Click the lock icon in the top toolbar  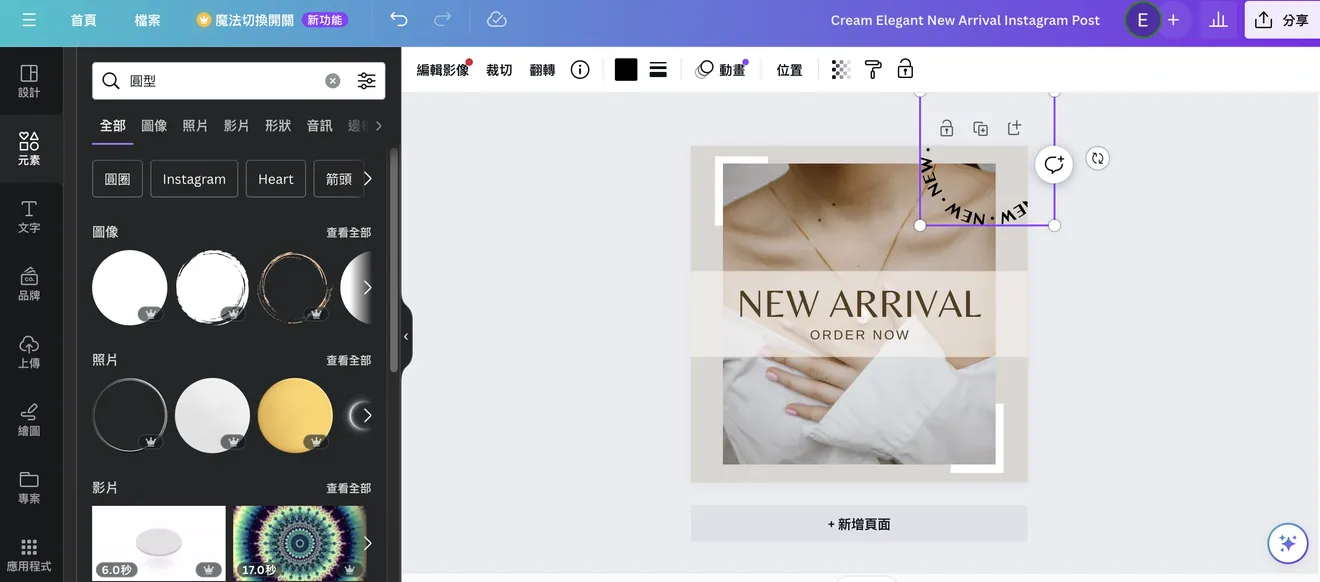(905, 69)
